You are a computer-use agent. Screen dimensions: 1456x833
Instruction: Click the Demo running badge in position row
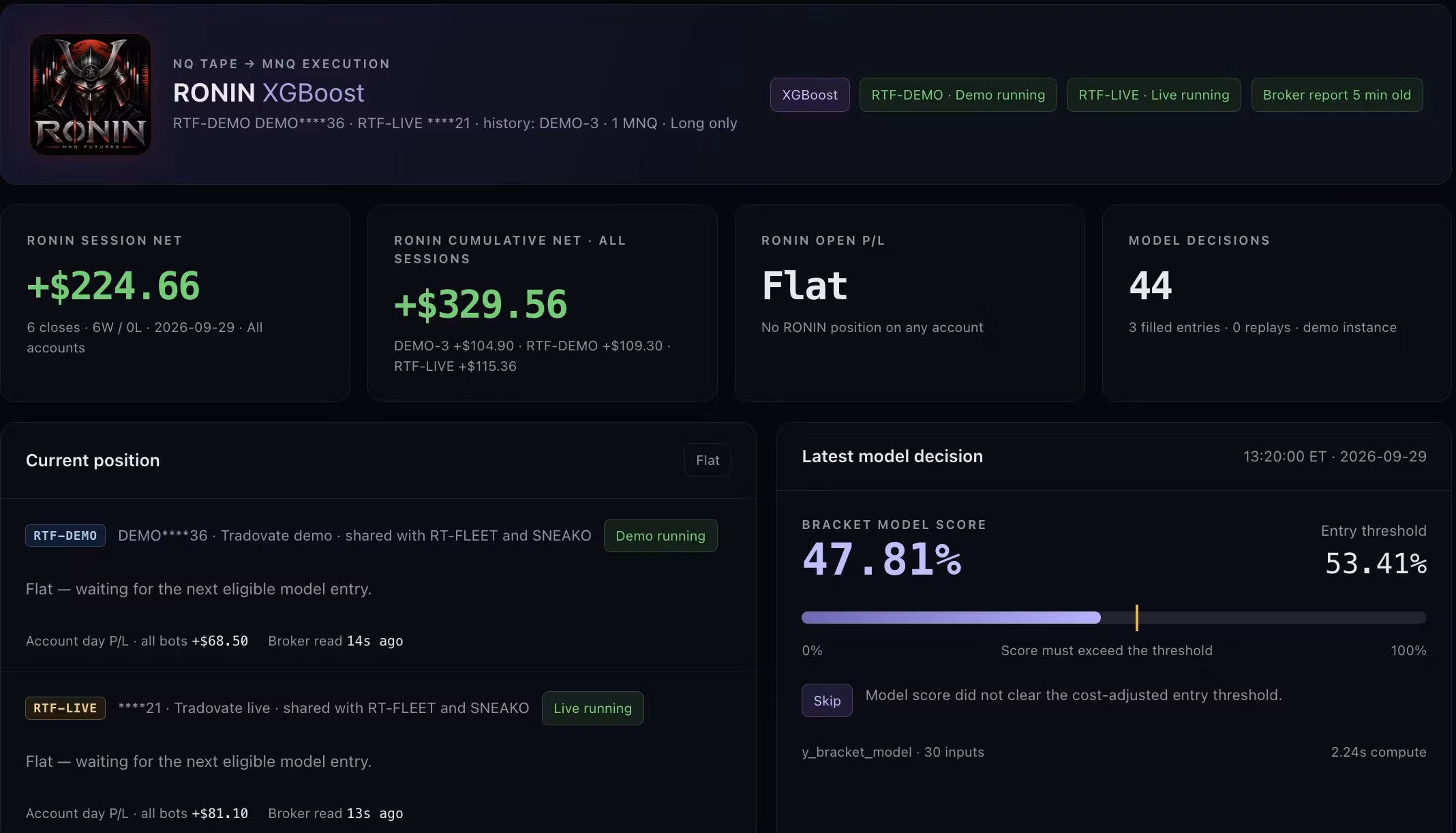(661, 536)
